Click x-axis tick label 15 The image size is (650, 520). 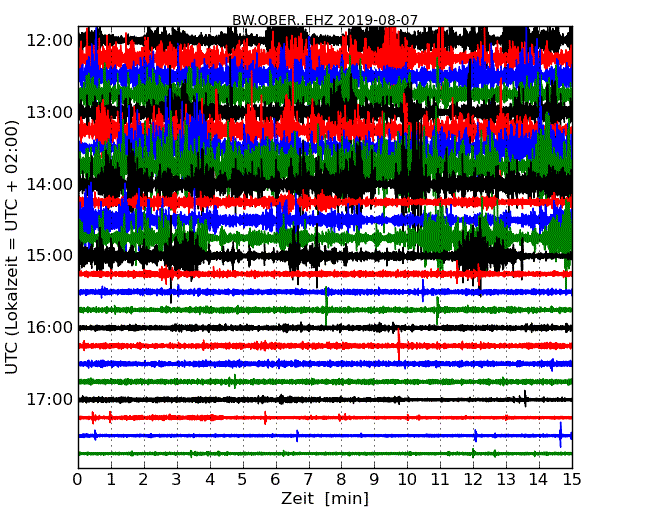pyautogui.click(x=572, y=479)
